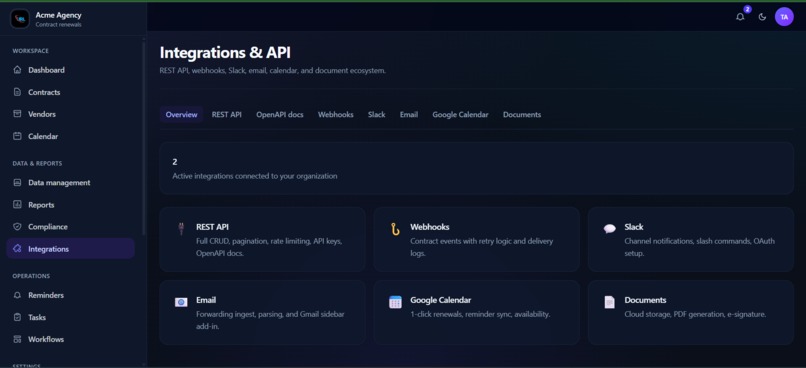Click the Contracts document icon in the sidebar
The width and height of the screenshot is (806, 368).
pos(17,92)
